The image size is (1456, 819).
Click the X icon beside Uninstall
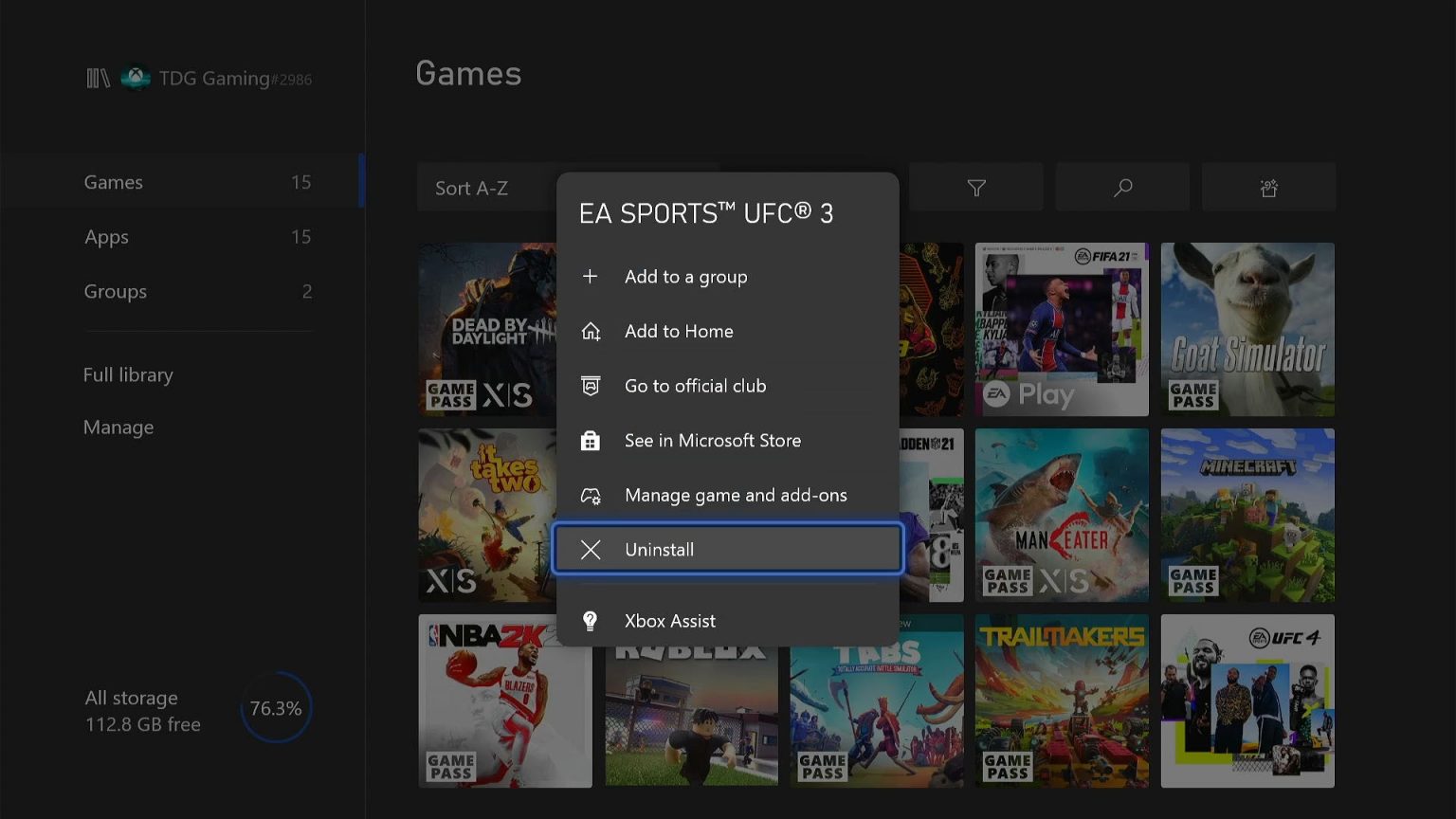coord(591,549)
